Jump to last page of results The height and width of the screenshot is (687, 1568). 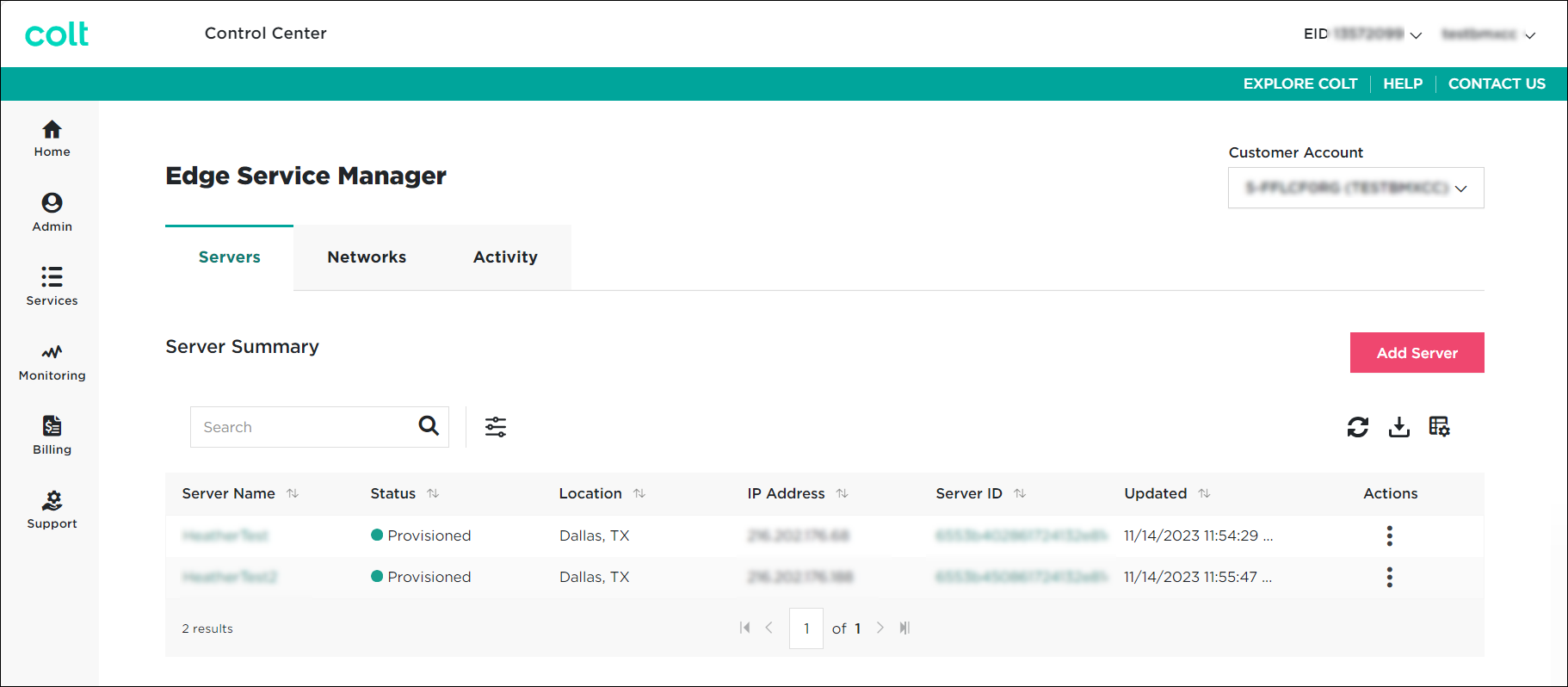904,628
